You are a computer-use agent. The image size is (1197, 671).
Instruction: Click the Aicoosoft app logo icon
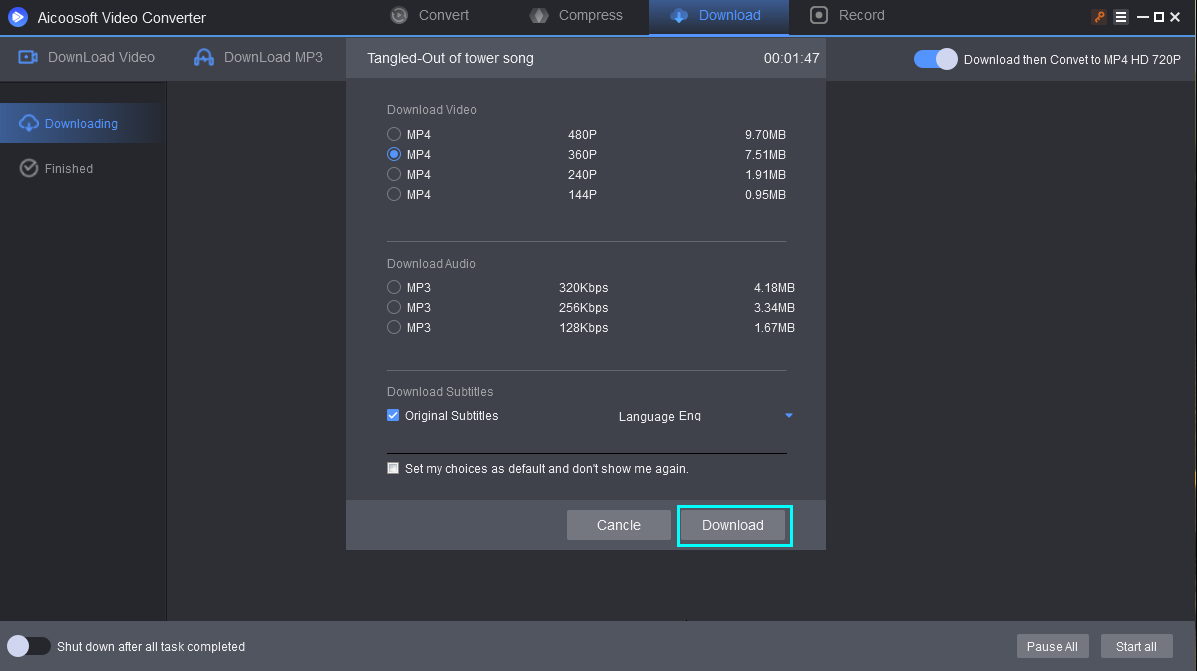coord(18,17)
